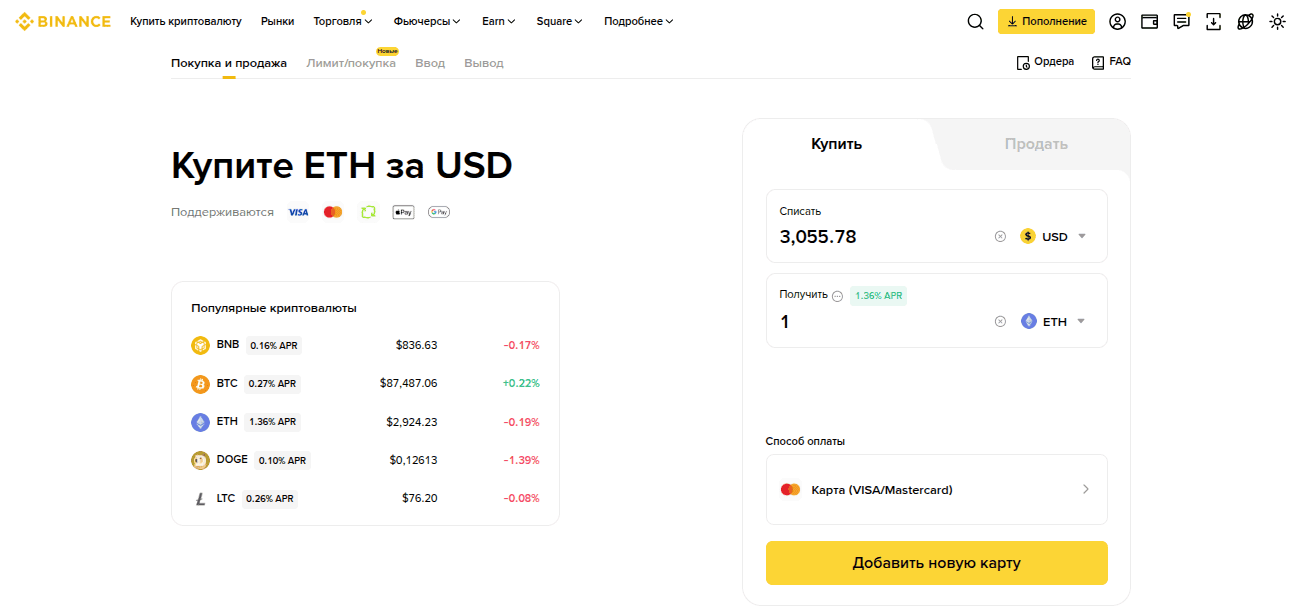Expand the Square menu
This screenshot has width=1293, height=614.
(x=559, y=21)
